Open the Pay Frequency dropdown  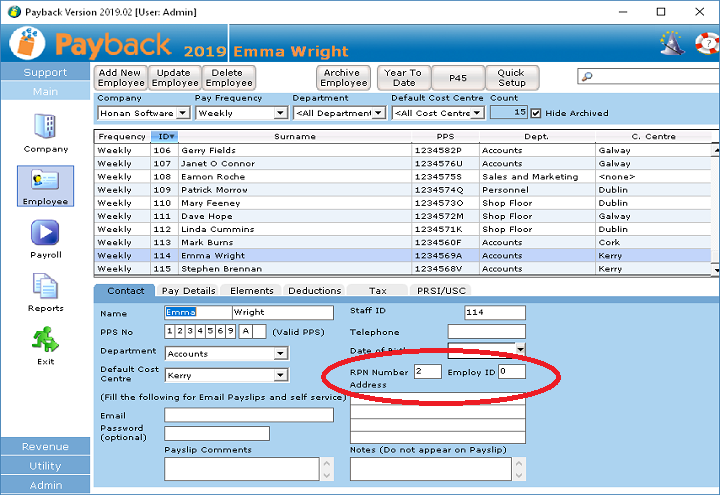281,113
